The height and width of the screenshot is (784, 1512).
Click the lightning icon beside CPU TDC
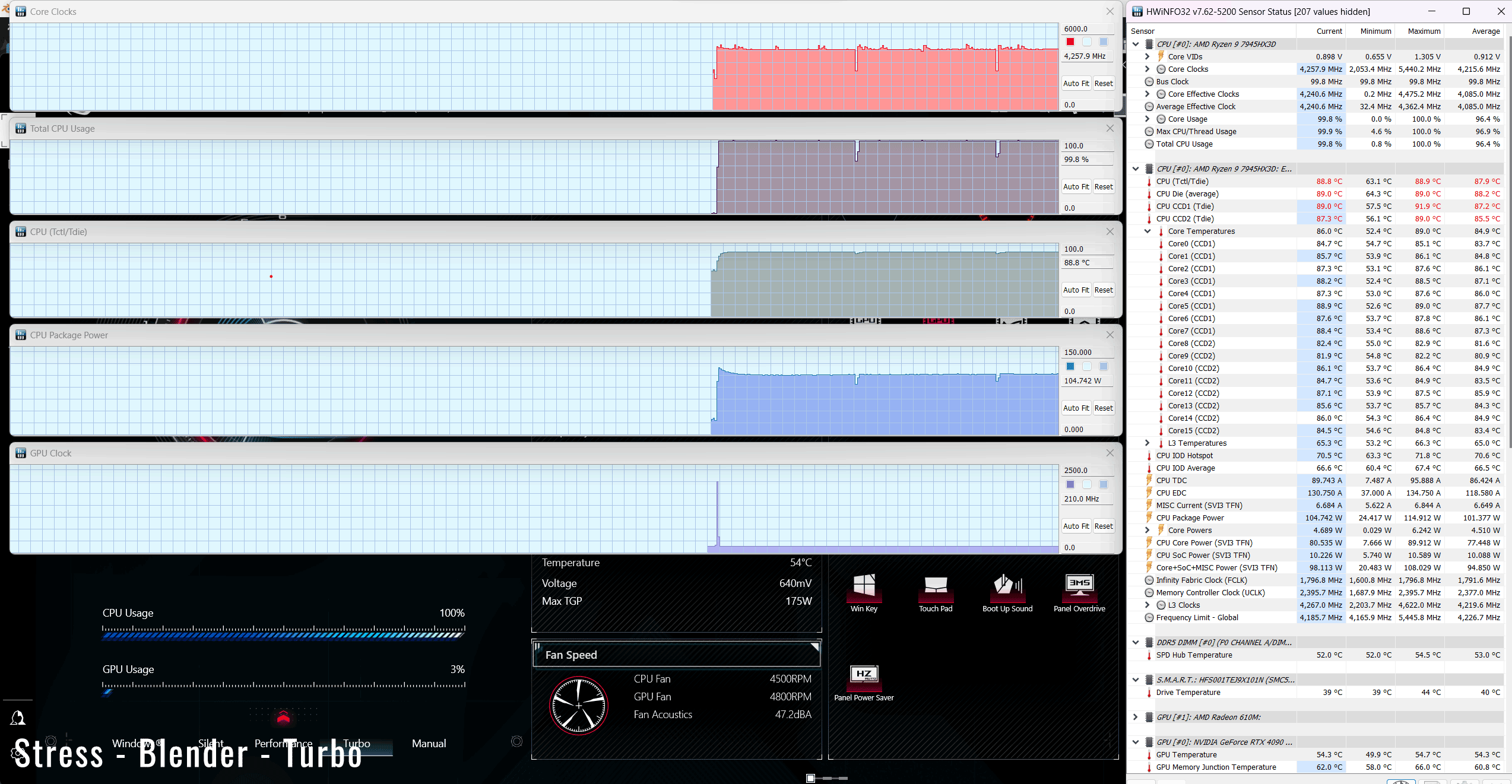[1149, 480]
